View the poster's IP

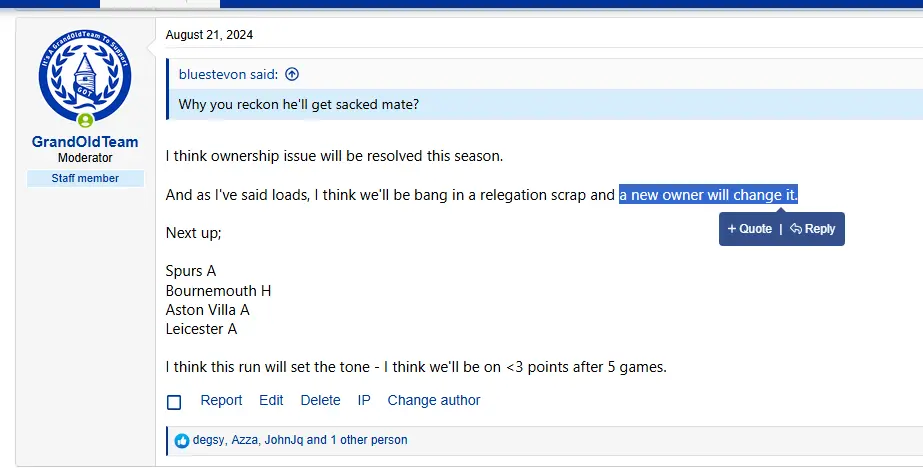pyautogui.click(x=364, y=400)
